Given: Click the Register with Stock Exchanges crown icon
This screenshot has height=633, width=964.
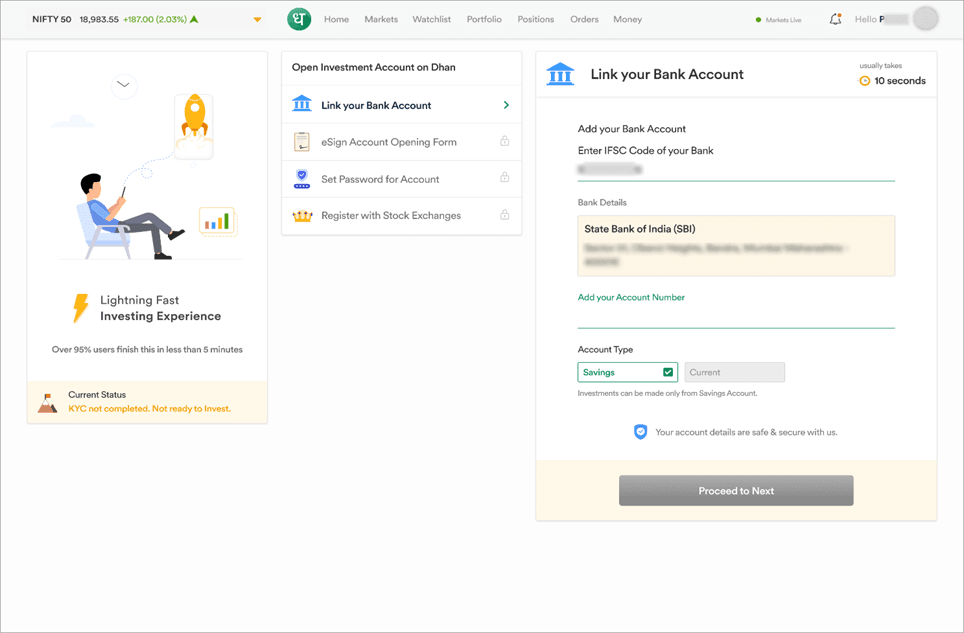Looking at the screenshot, I should click(301, 215).
